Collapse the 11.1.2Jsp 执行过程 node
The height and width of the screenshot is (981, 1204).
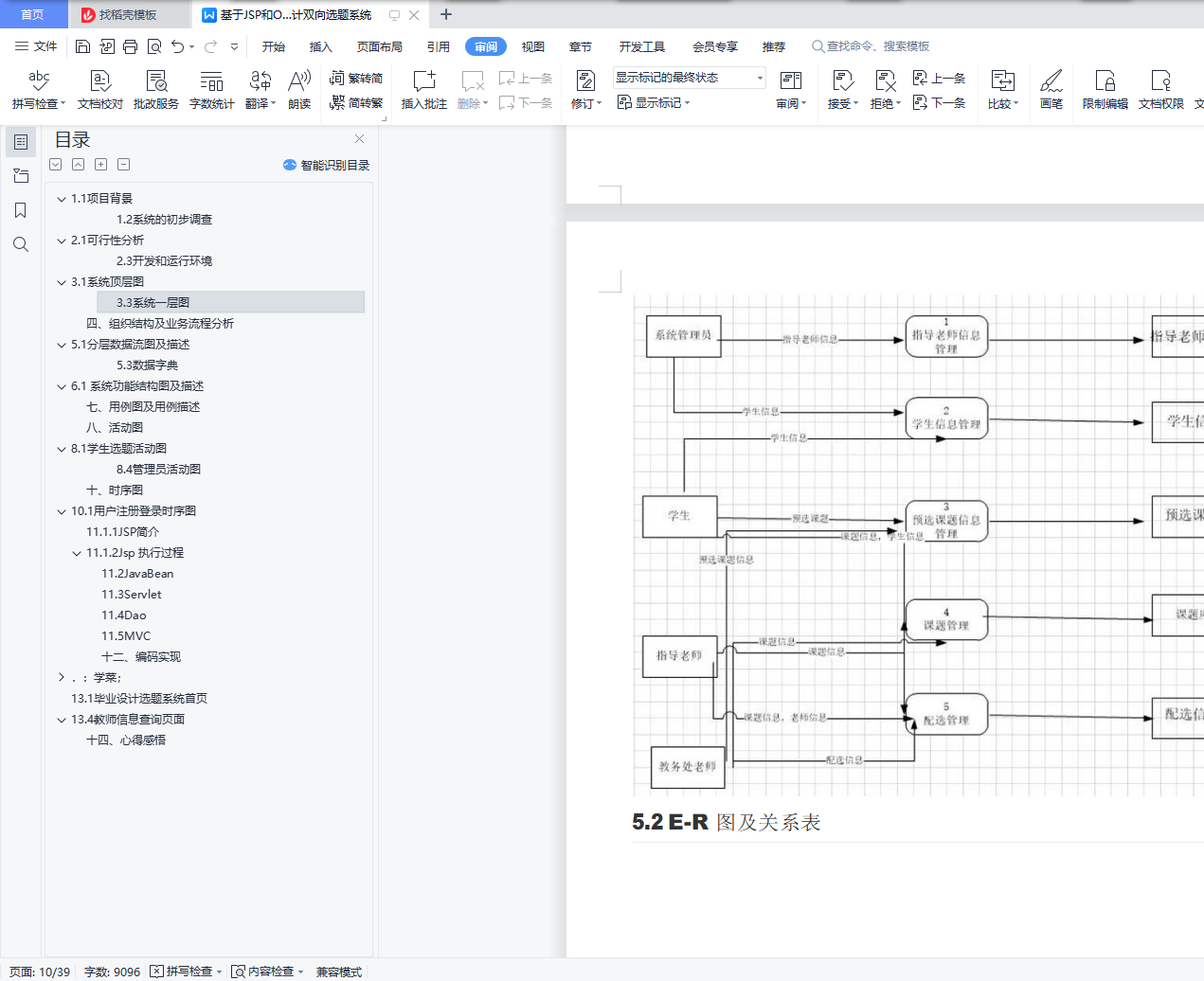(x=77, y=553)
